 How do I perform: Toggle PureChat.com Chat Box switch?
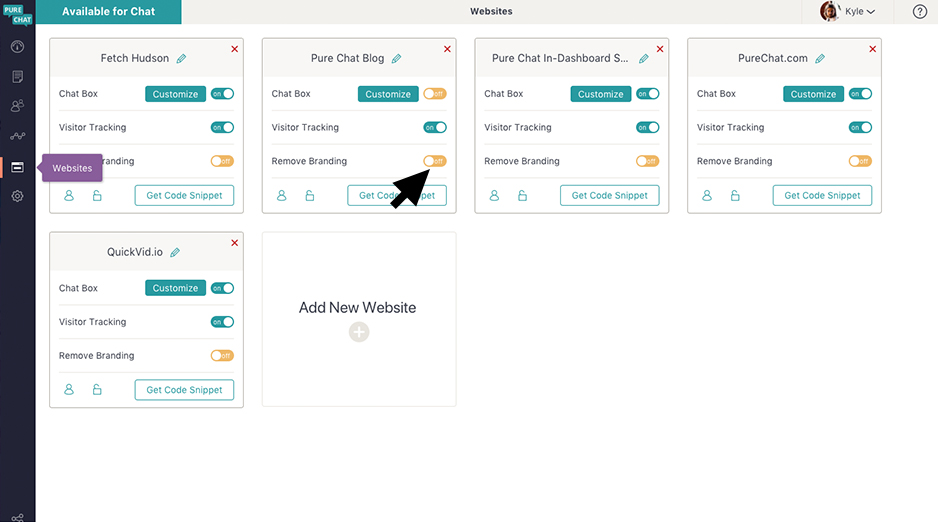coord(860,94)
